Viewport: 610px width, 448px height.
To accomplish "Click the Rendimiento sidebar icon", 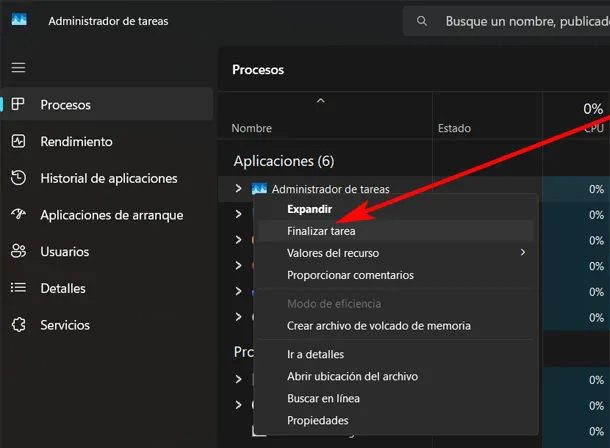I will (x=18, y=142).
